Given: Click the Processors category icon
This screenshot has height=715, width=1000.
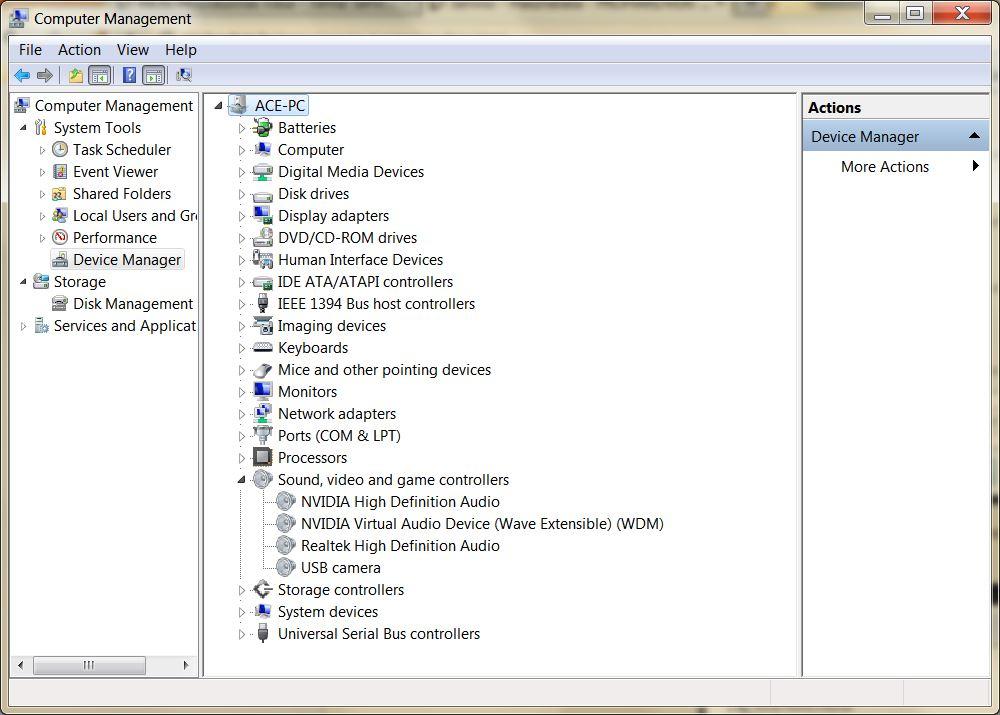Looking at the screenshot, I should (262, 457).
